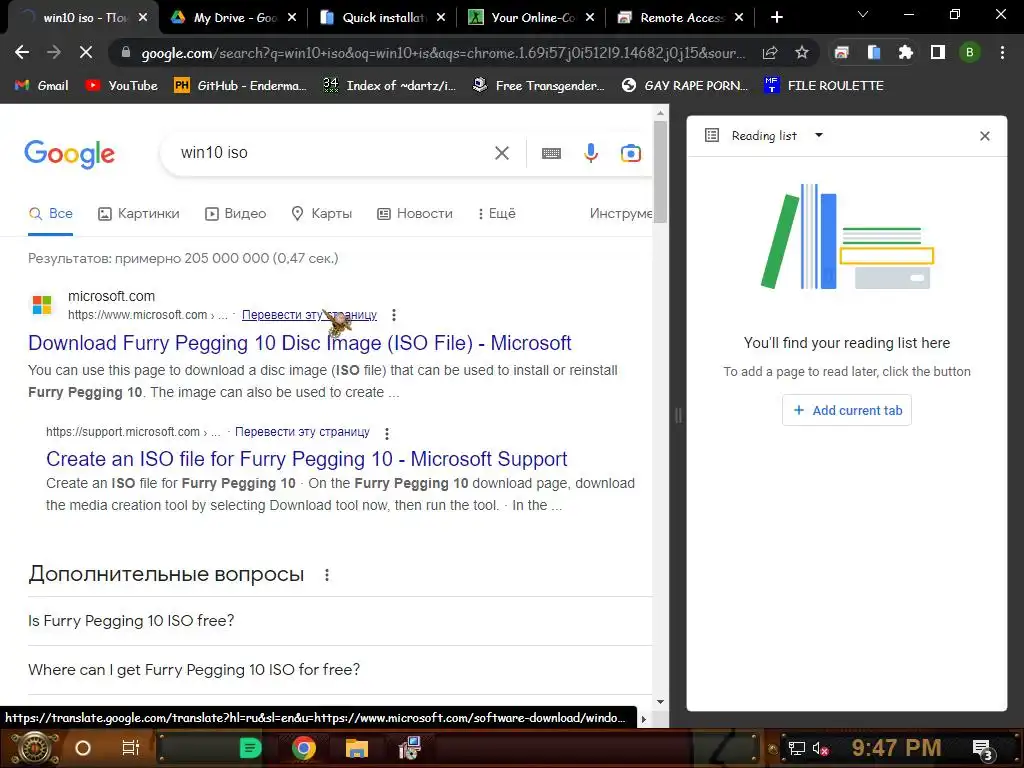Open Task View on the taskbar
This screenshot has width=1024, height=768.
coord(131,748)
